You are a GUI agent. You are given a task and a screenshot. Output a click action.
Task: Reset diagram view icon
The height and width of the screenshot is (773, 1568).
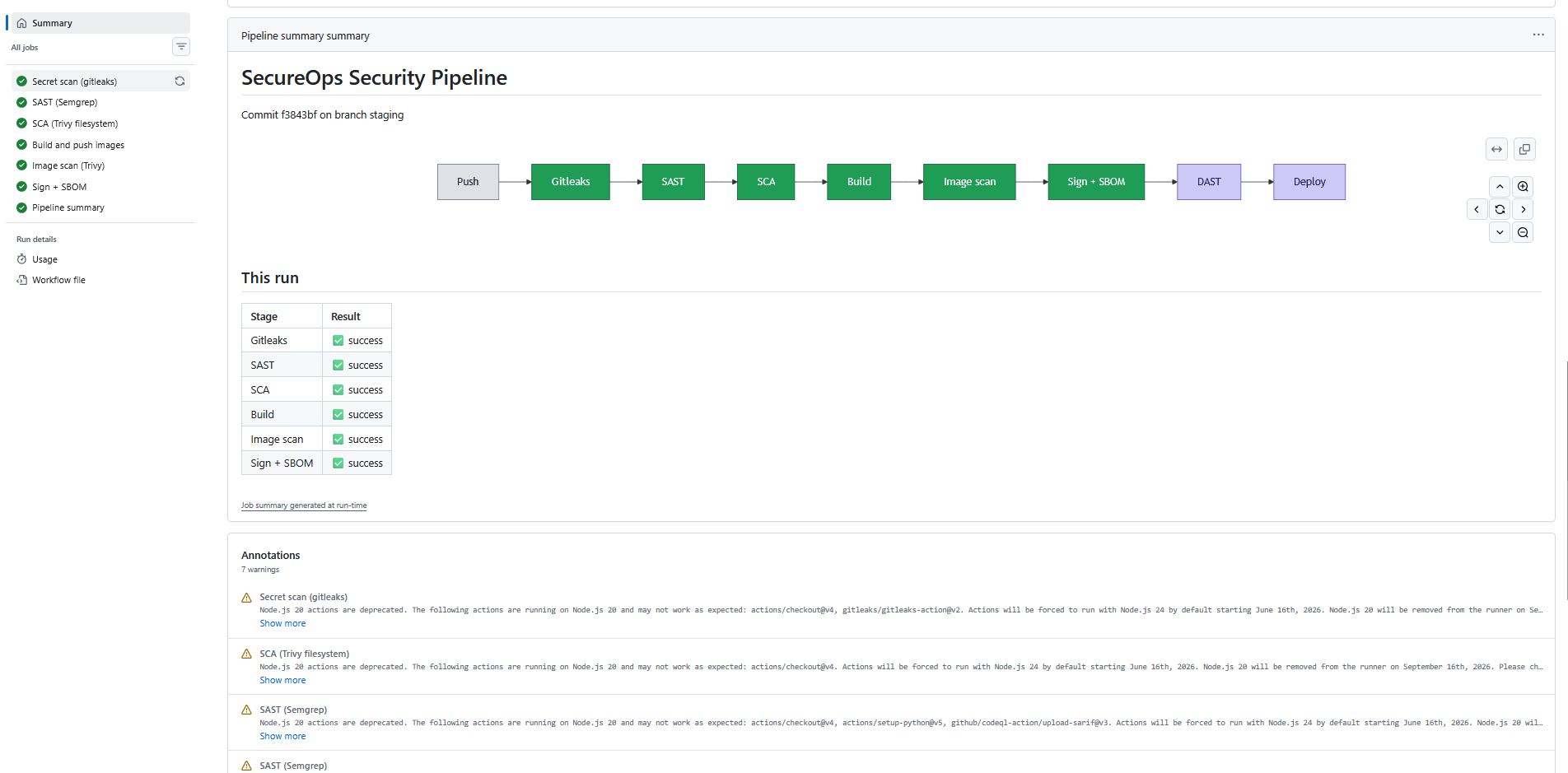coord(1500,209)
